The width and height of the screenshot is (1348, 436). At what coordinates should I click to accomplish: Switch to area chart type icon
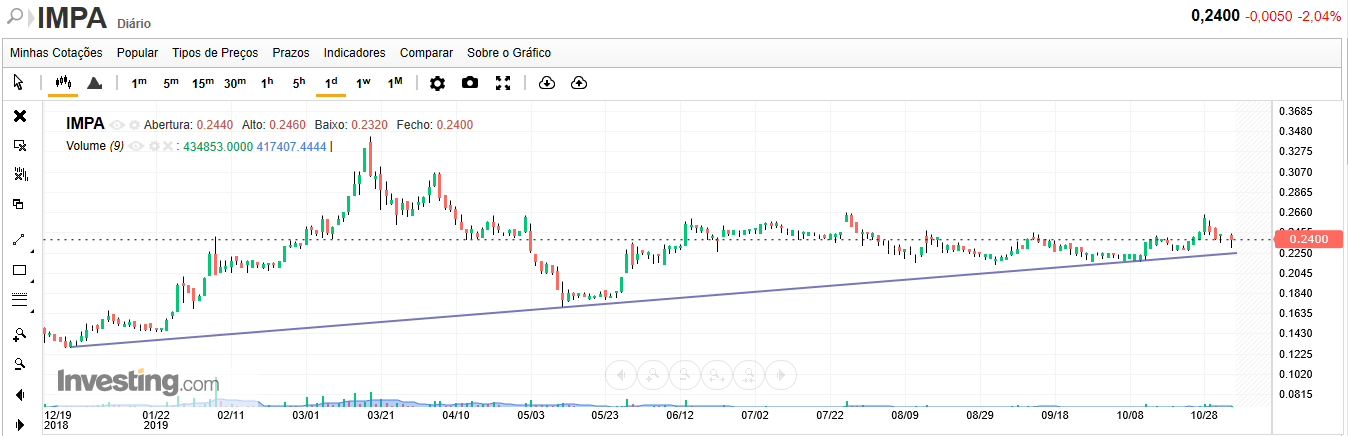pyautogui.click(x=94, y=83)
